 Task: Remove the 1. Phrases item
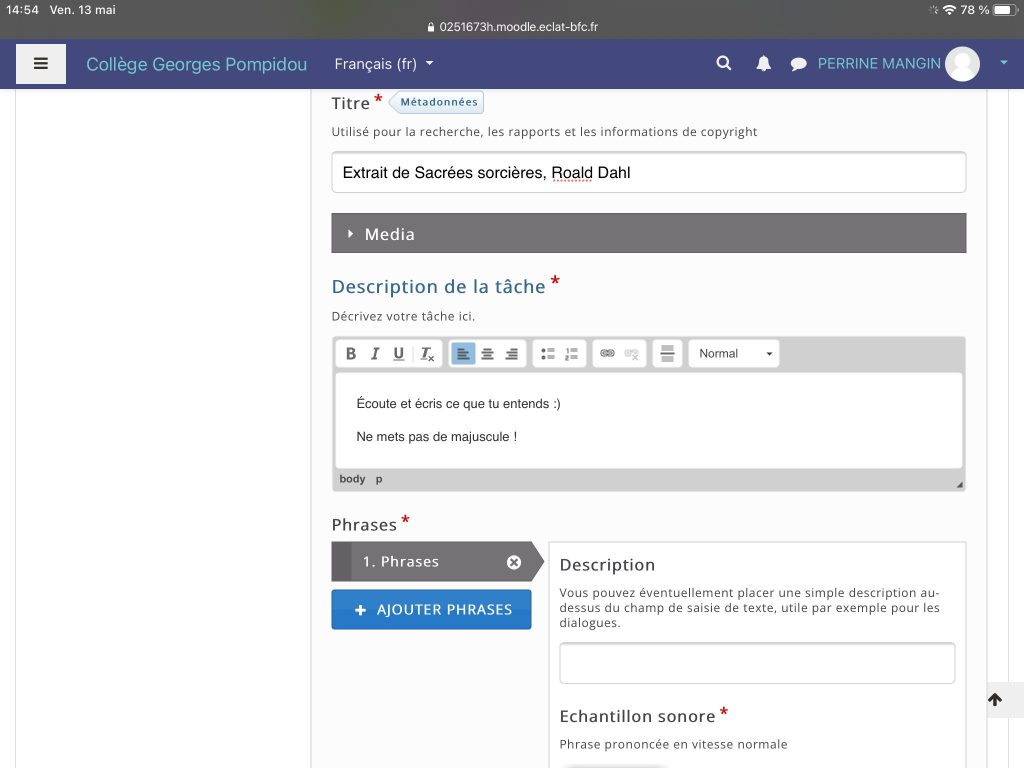pos(514,562)
